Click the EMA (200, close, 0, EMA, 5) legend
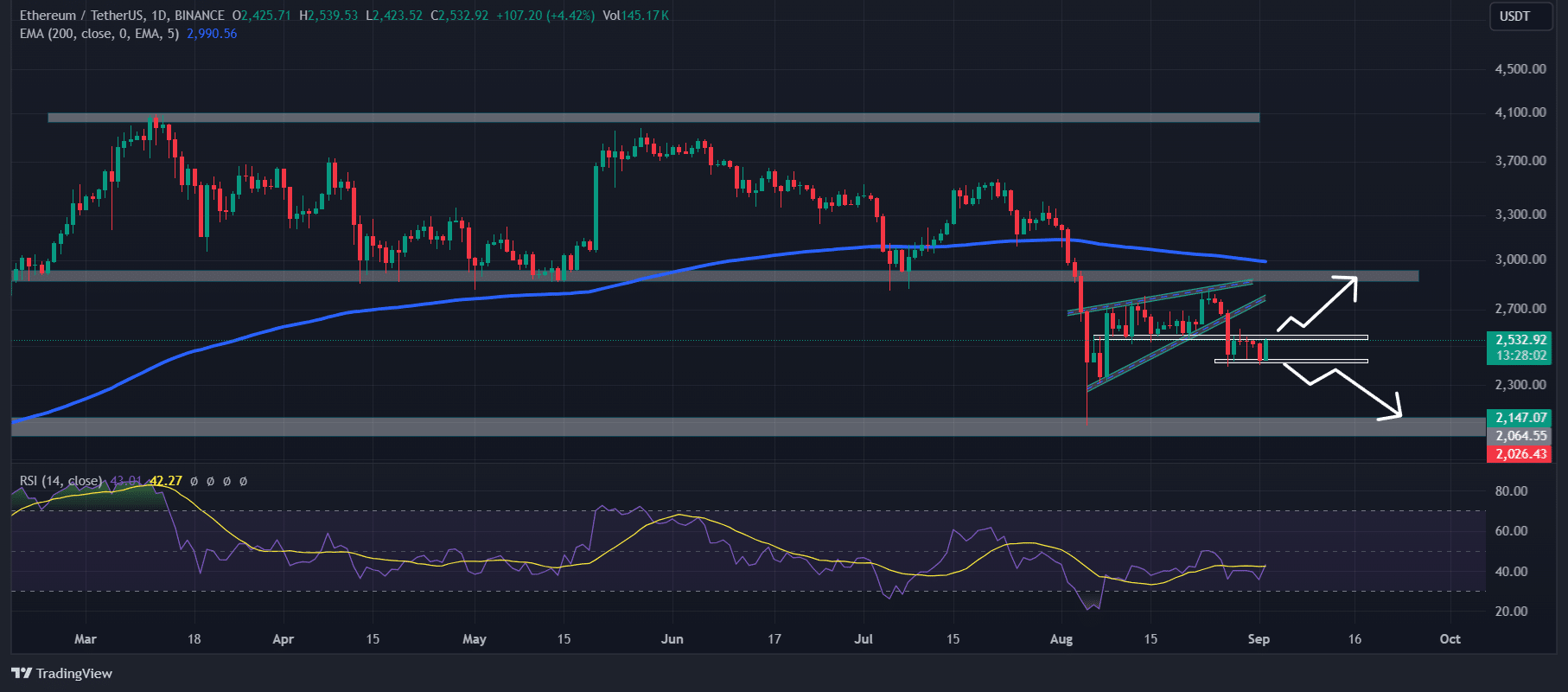1568x692 pixels. click(99, 34)
